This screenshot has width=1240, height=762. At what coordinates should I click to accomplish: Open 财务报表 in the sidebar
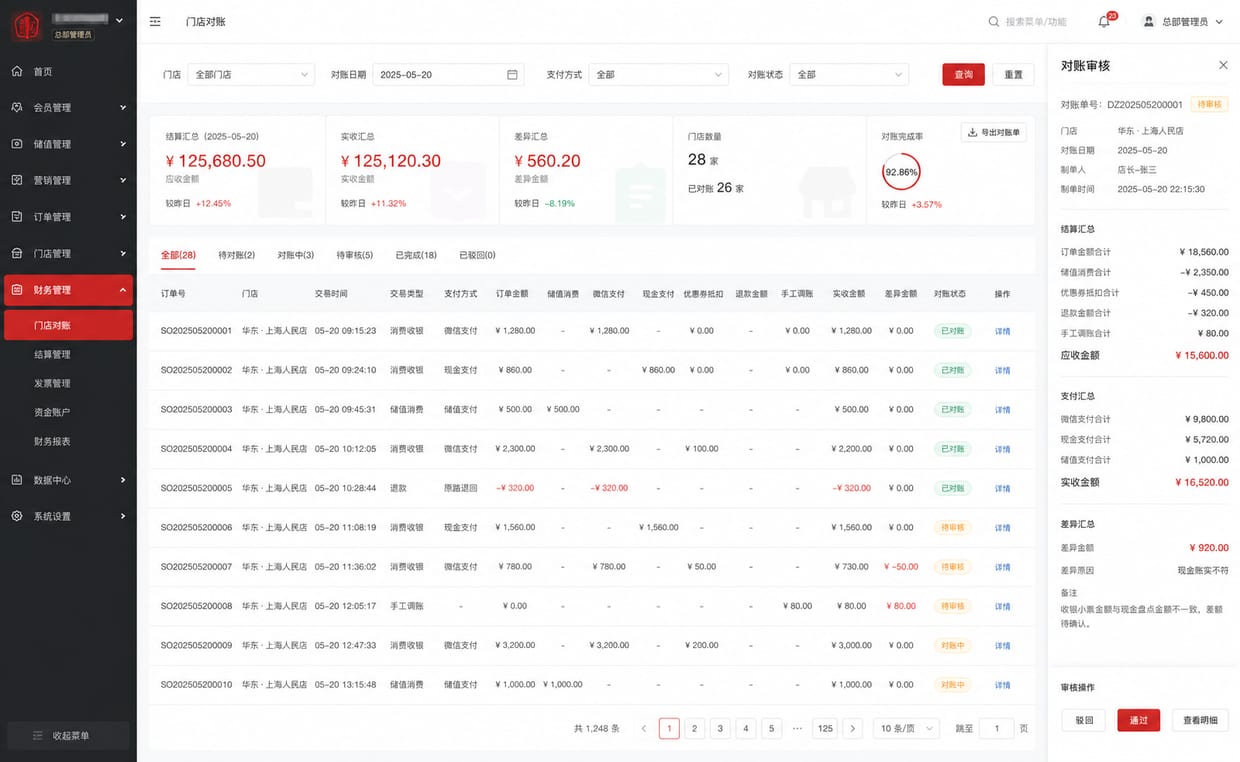[52, 441]
